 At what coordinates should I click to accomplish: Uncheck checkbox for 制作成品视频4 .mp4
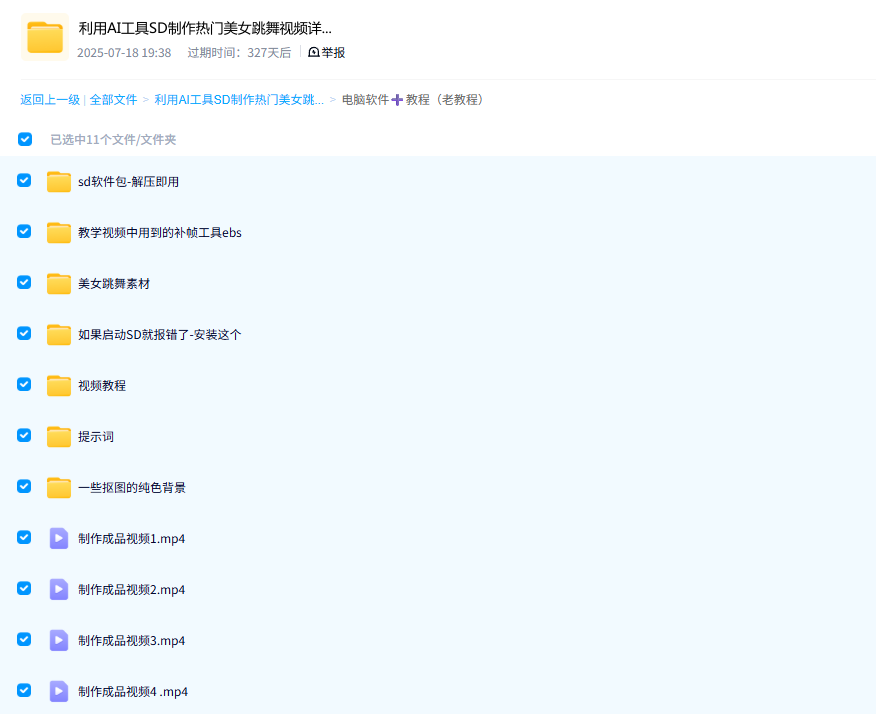(24, 691)
